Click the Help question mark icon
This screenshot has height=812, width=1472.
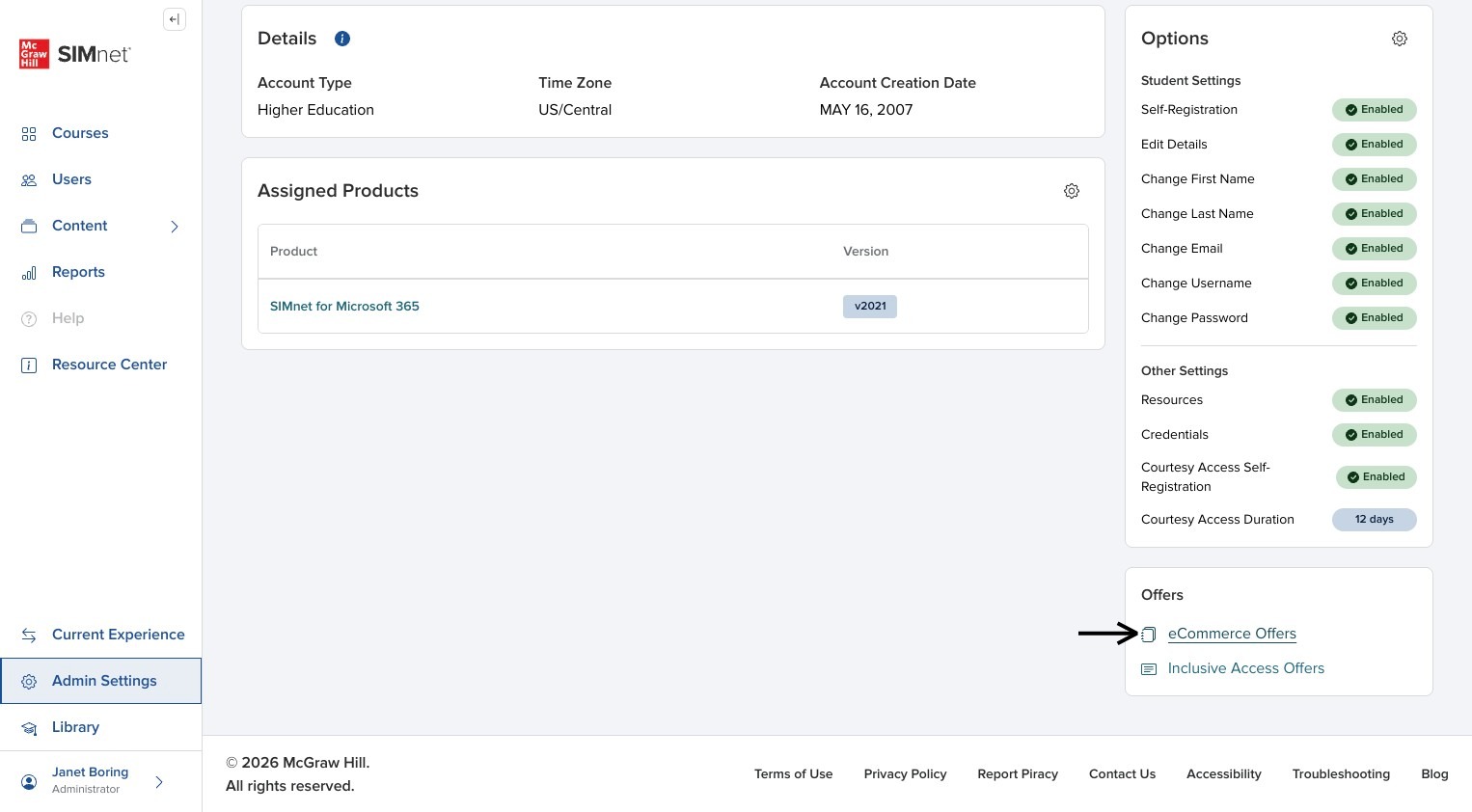[29, 319]
